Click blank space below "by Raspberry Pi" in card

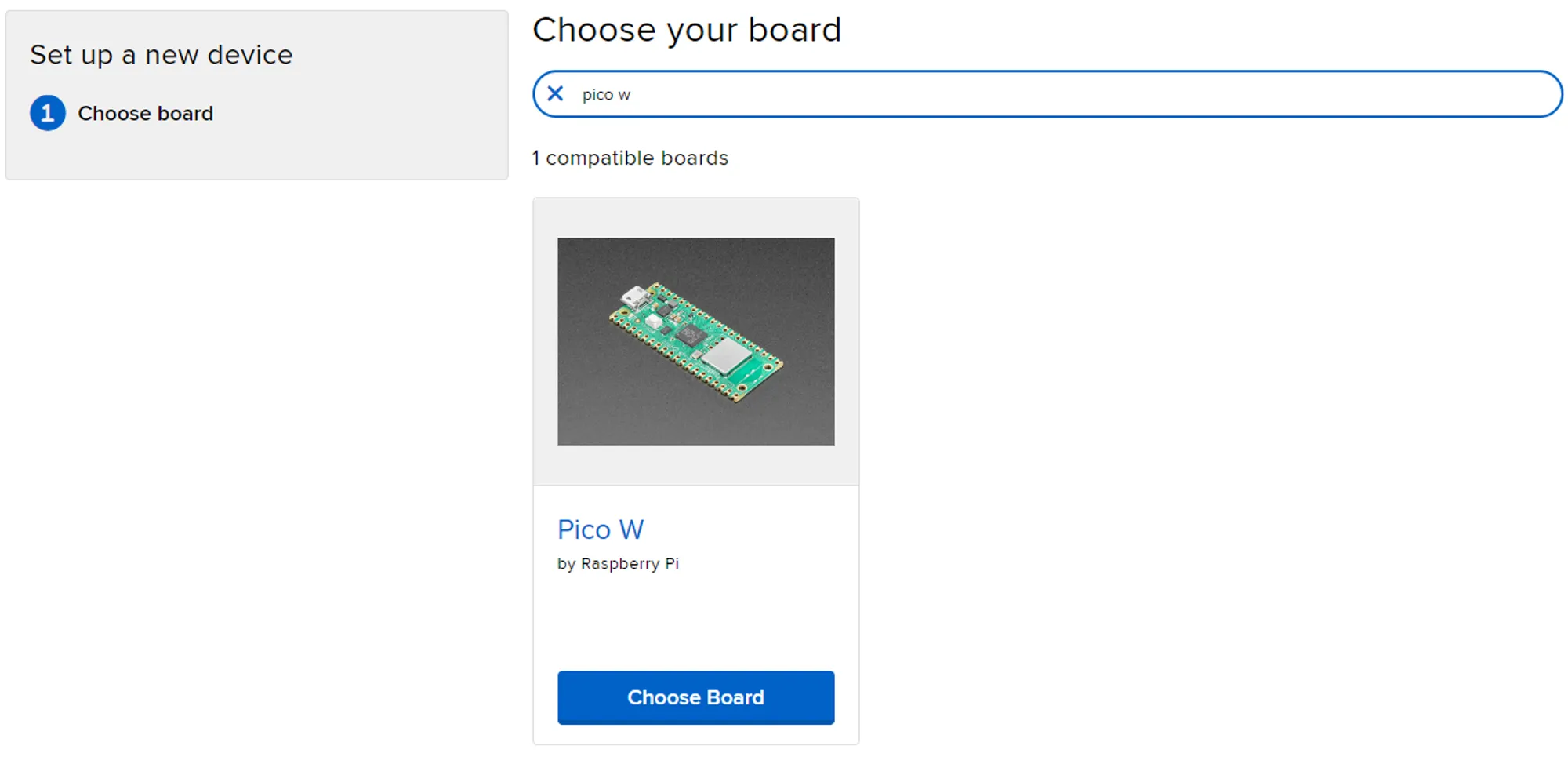pos(695,620)
